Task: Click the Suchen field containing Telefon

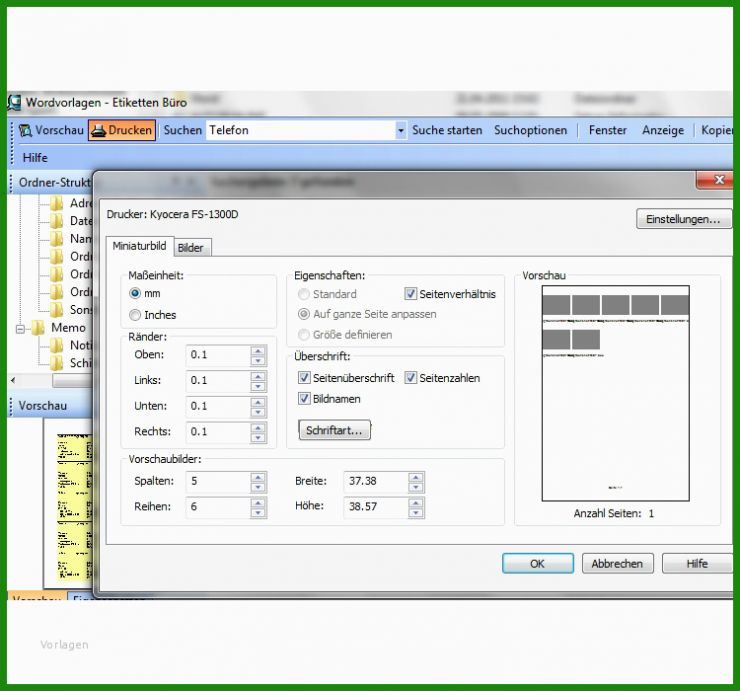Action: (301, 130)
